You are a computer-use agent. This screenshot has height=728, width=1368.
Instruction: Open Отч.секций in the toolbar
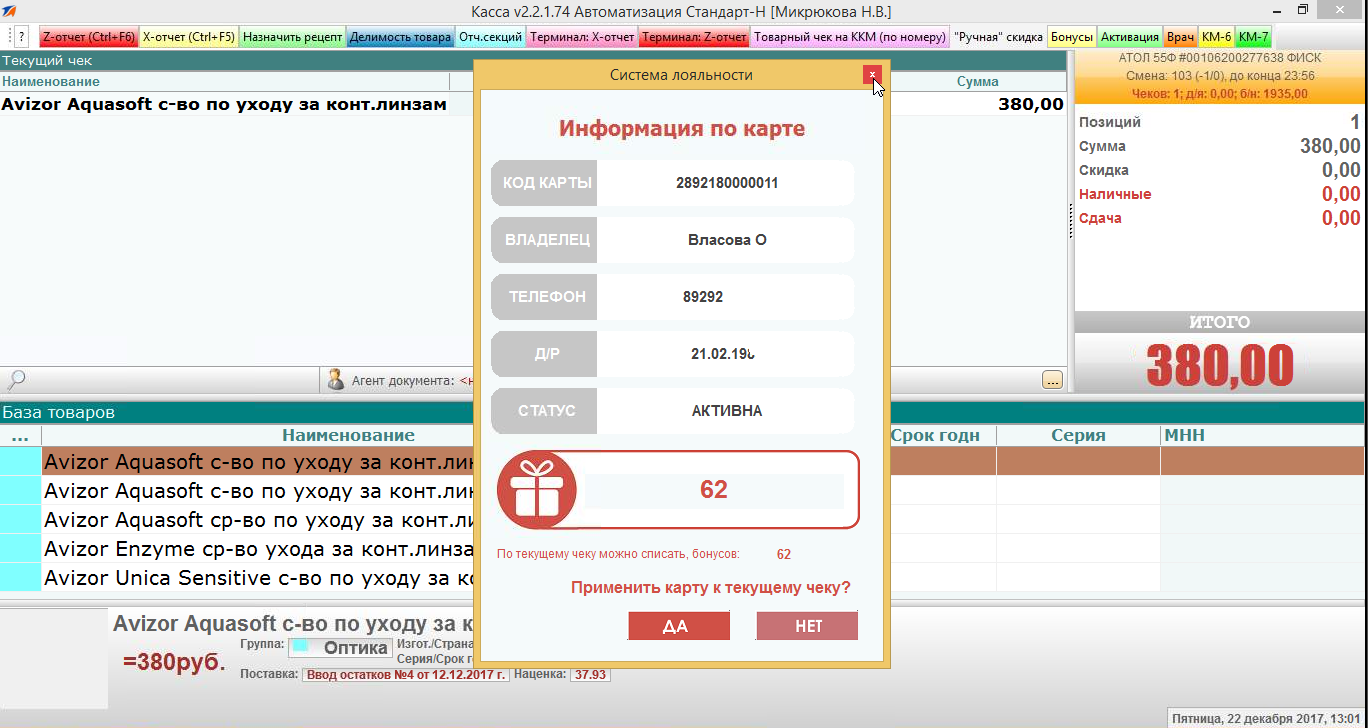(x=490, y=37)
